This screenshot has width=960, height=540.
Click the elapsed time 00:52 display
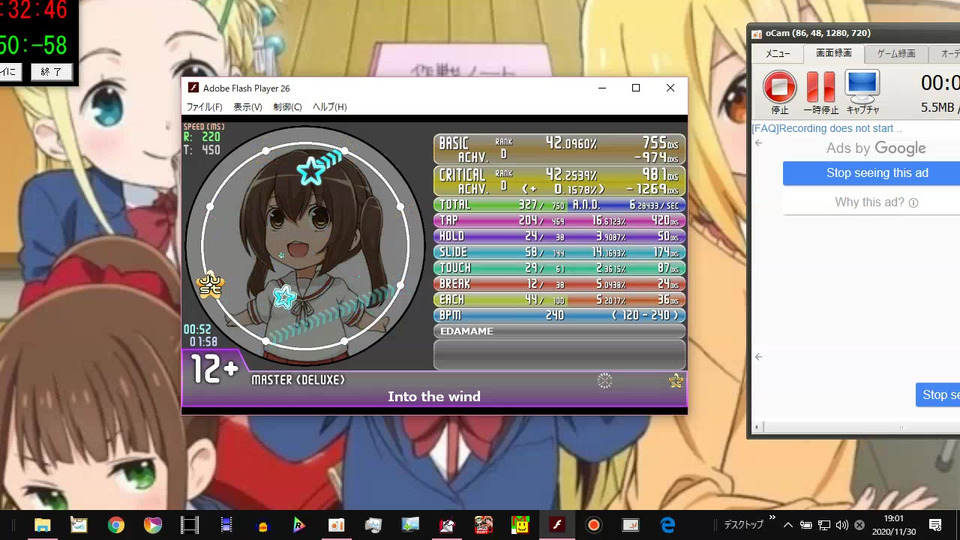[197, 329]
